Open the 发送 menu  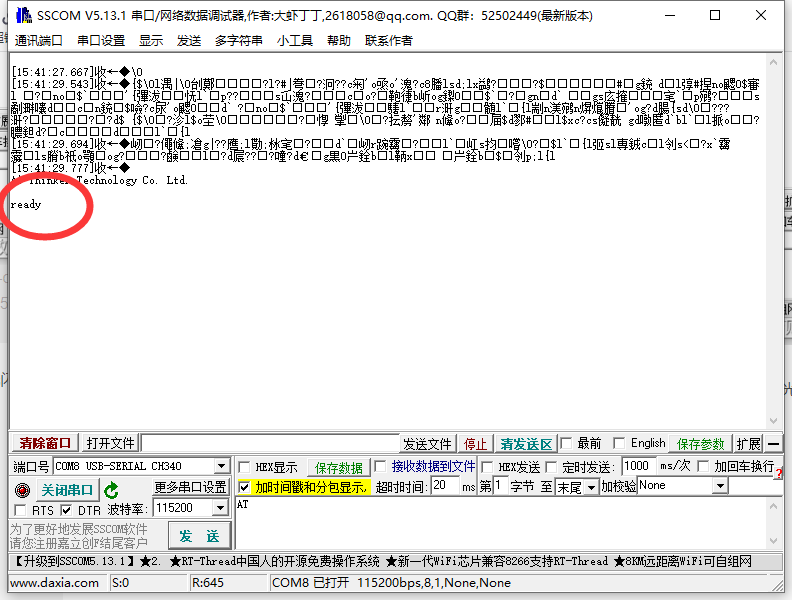click(x=189, y=40)
